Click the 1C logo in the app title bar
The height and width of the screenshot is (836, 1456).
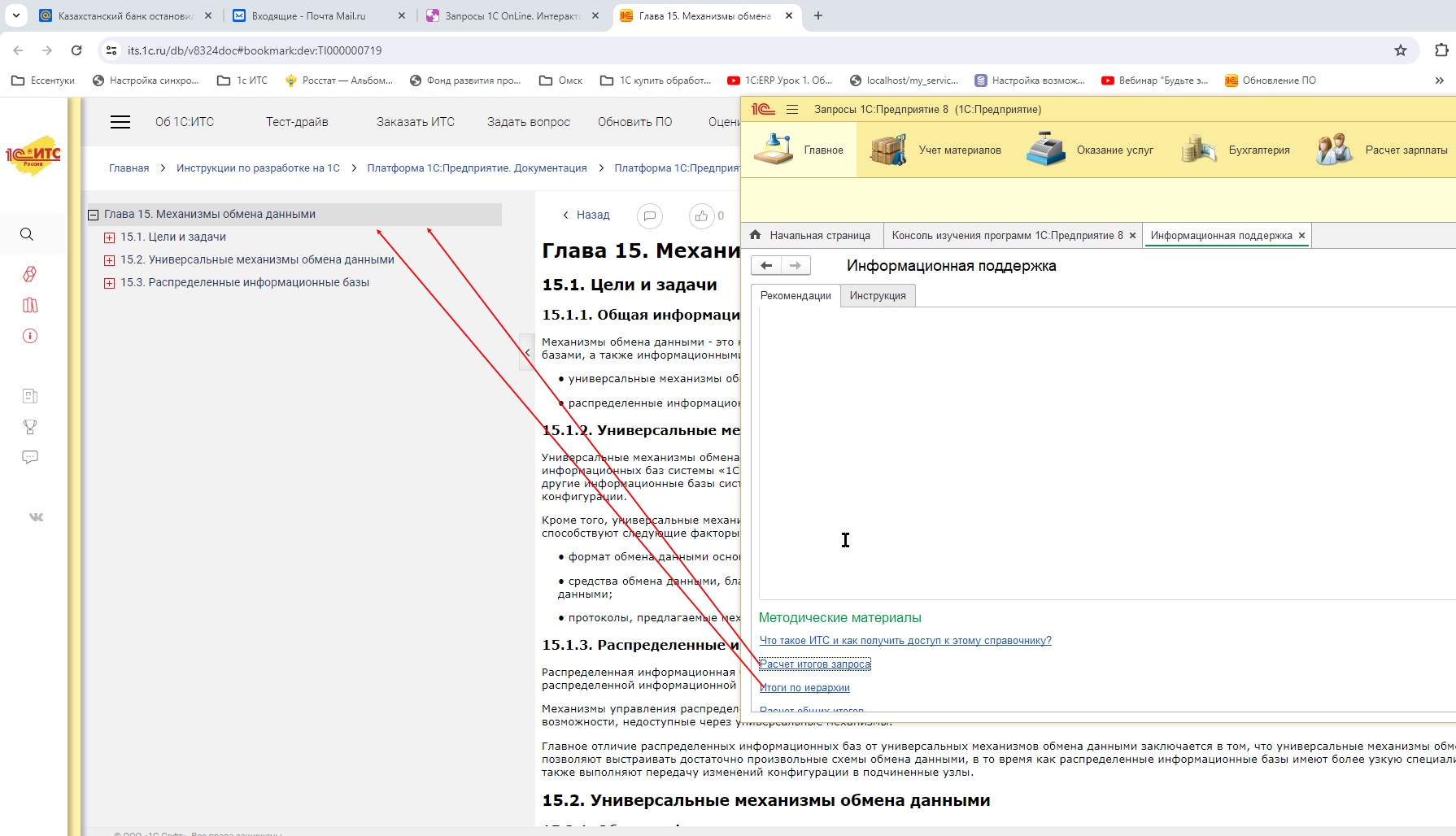[x=763, y=109]
